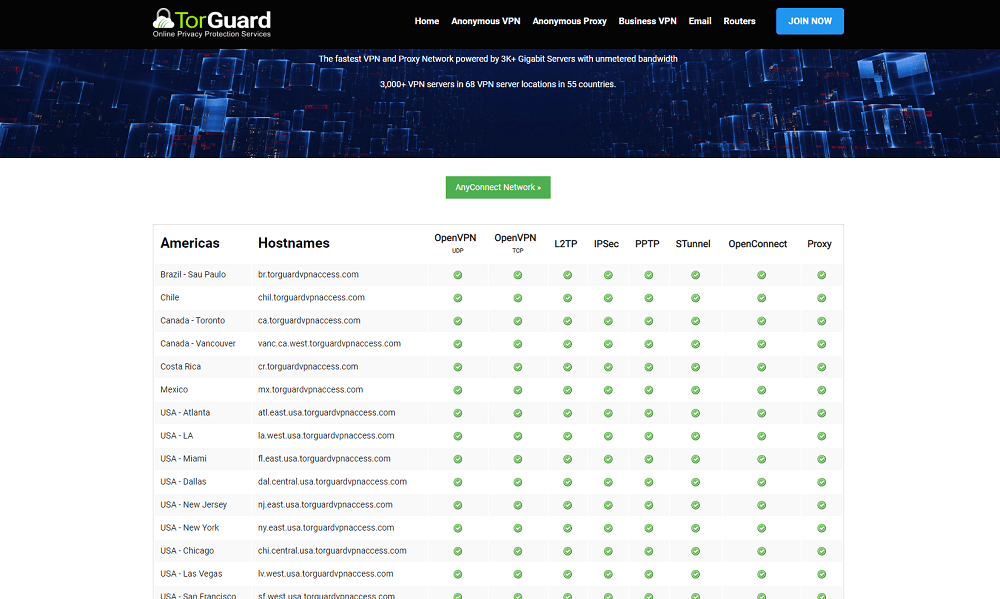Image resolution: width=1000 pixels, height=599 pixels.
Task: Click the Proxy checkmark for Brazil - Sau Paulo
Action: 821,275
